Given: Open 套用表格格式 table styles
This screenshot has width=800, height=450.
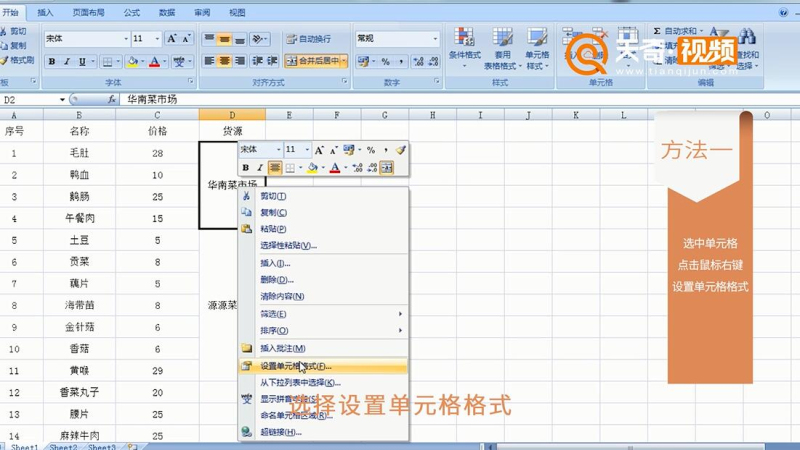Looking at the screenshot, I should pyautogui.click(x=503, y=48).
